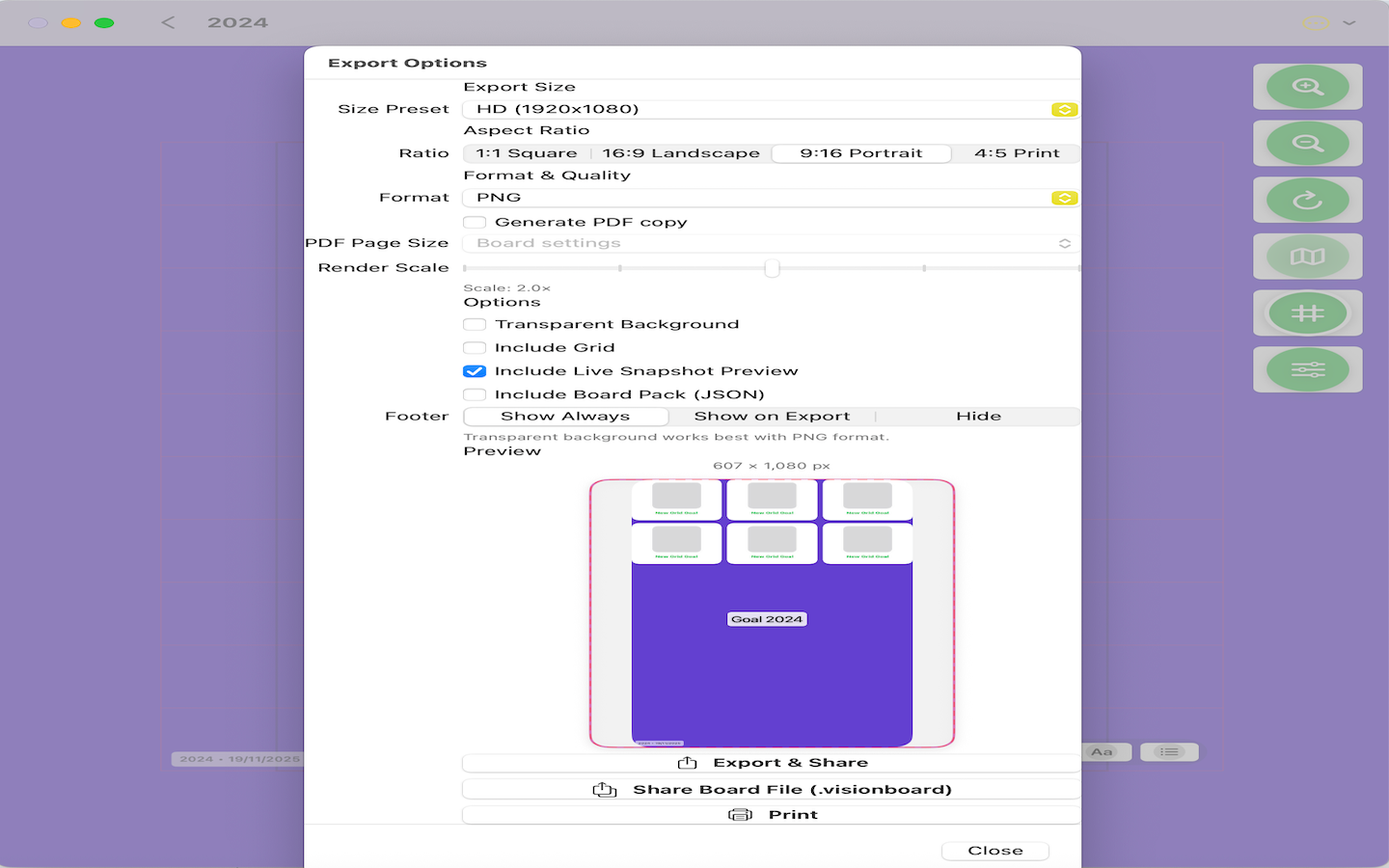The width and height of the screenshot is (1389, 868).
Task: Close the Export Options dialog
Action: tap(995, 851)
